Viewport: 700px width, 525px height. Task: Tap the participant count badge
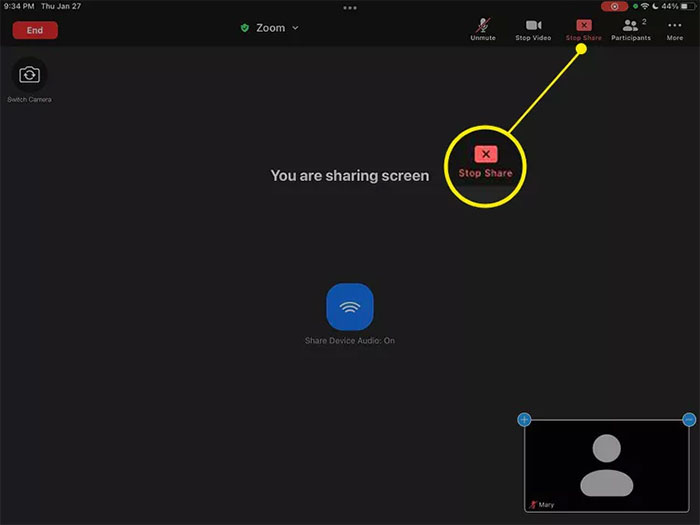click(645, 20)
